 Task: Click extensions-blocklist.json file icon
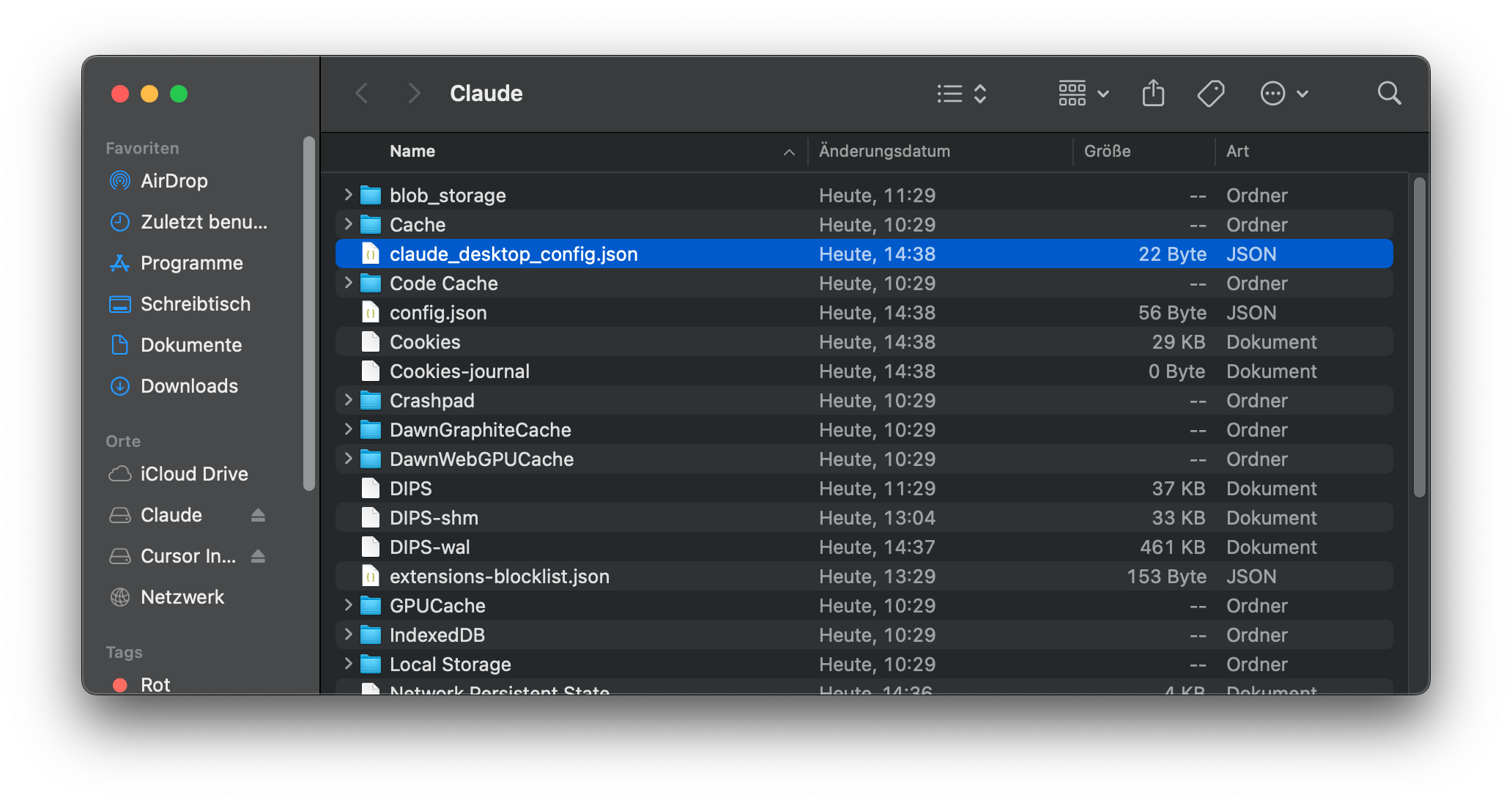(371, 577)
